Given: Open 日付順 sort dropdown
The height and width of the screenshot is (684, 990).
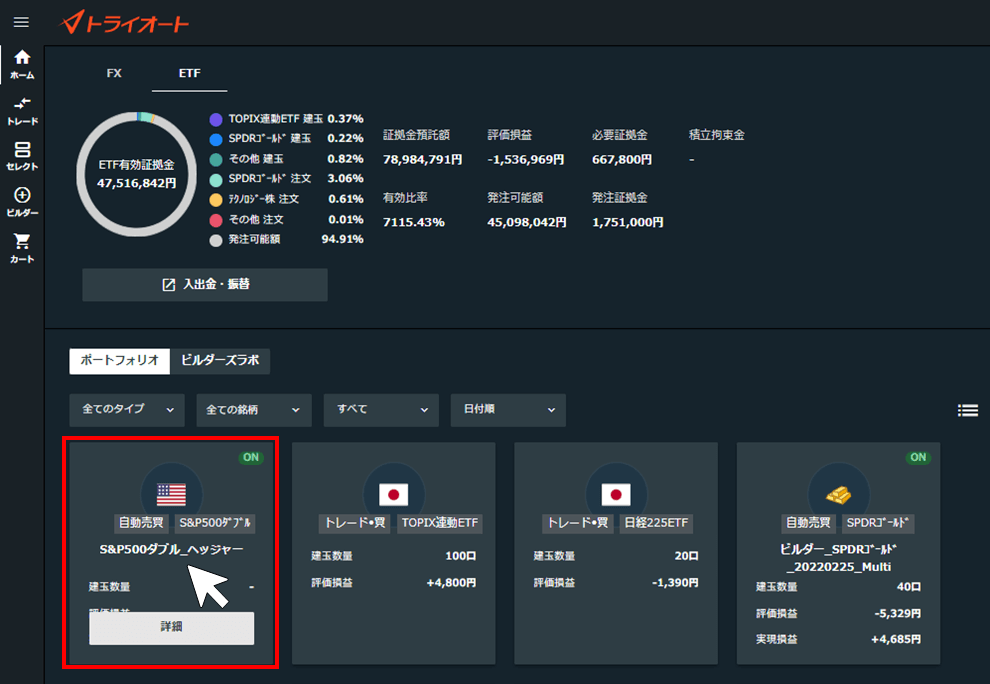Looking at the screenshot, I should tap(508, 410).
